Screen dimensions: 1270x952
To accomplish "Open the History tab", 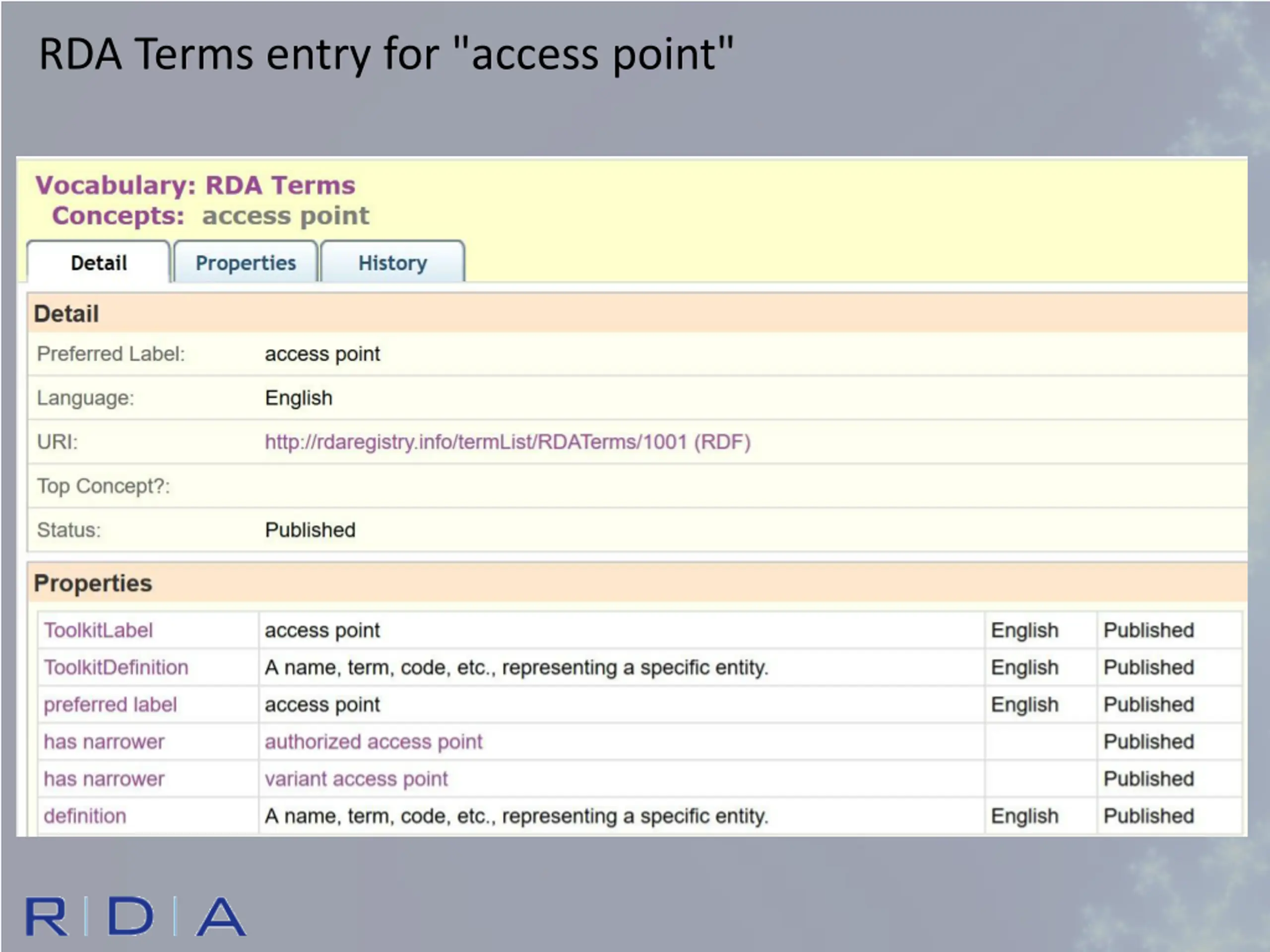I will tap(393, 262).
